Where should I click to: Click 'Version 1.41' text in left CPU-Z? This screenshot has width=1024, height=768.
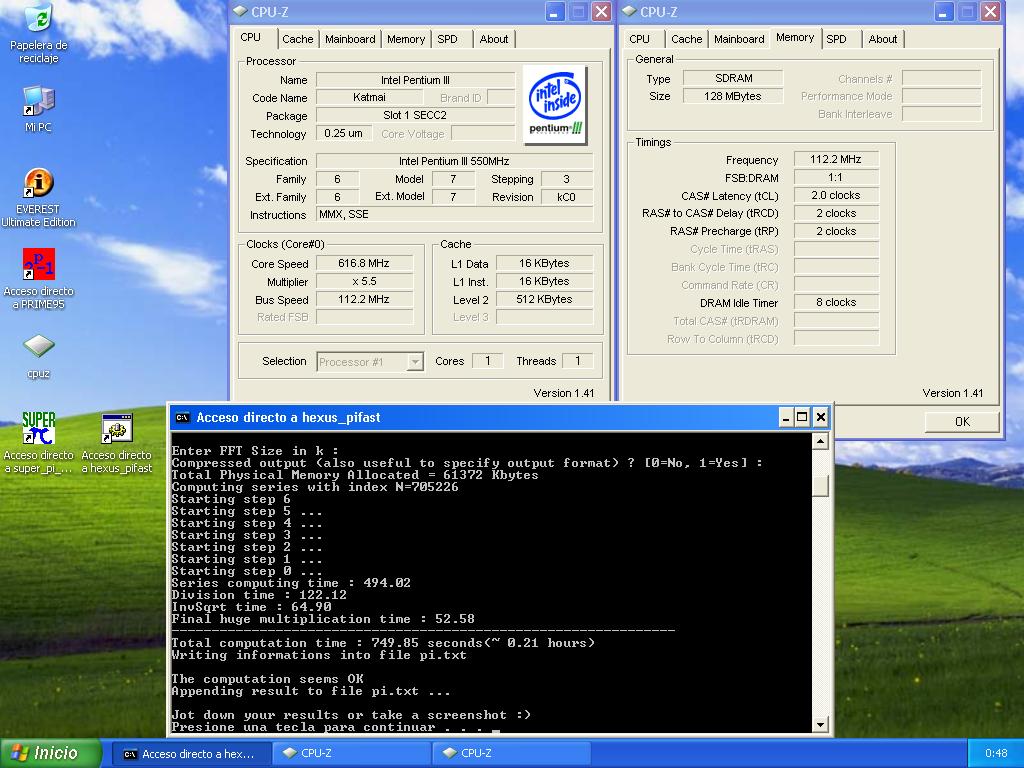tap(564, 393)
